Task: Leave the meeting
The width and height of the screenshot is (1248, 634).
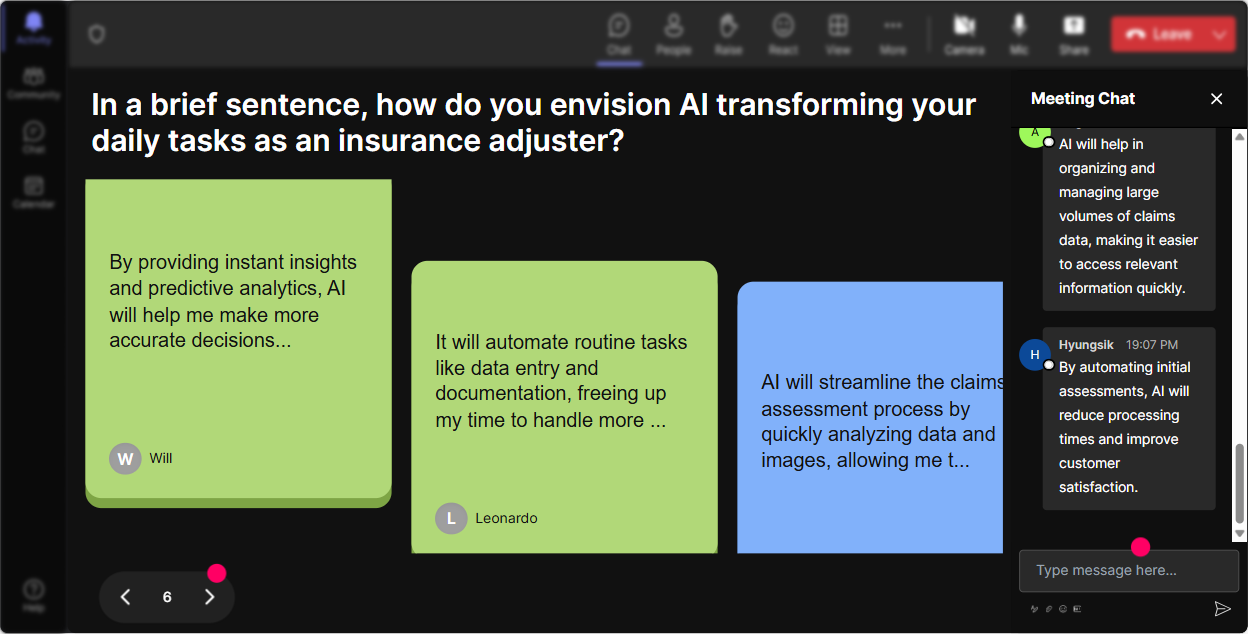Action: click(1157, 34)
